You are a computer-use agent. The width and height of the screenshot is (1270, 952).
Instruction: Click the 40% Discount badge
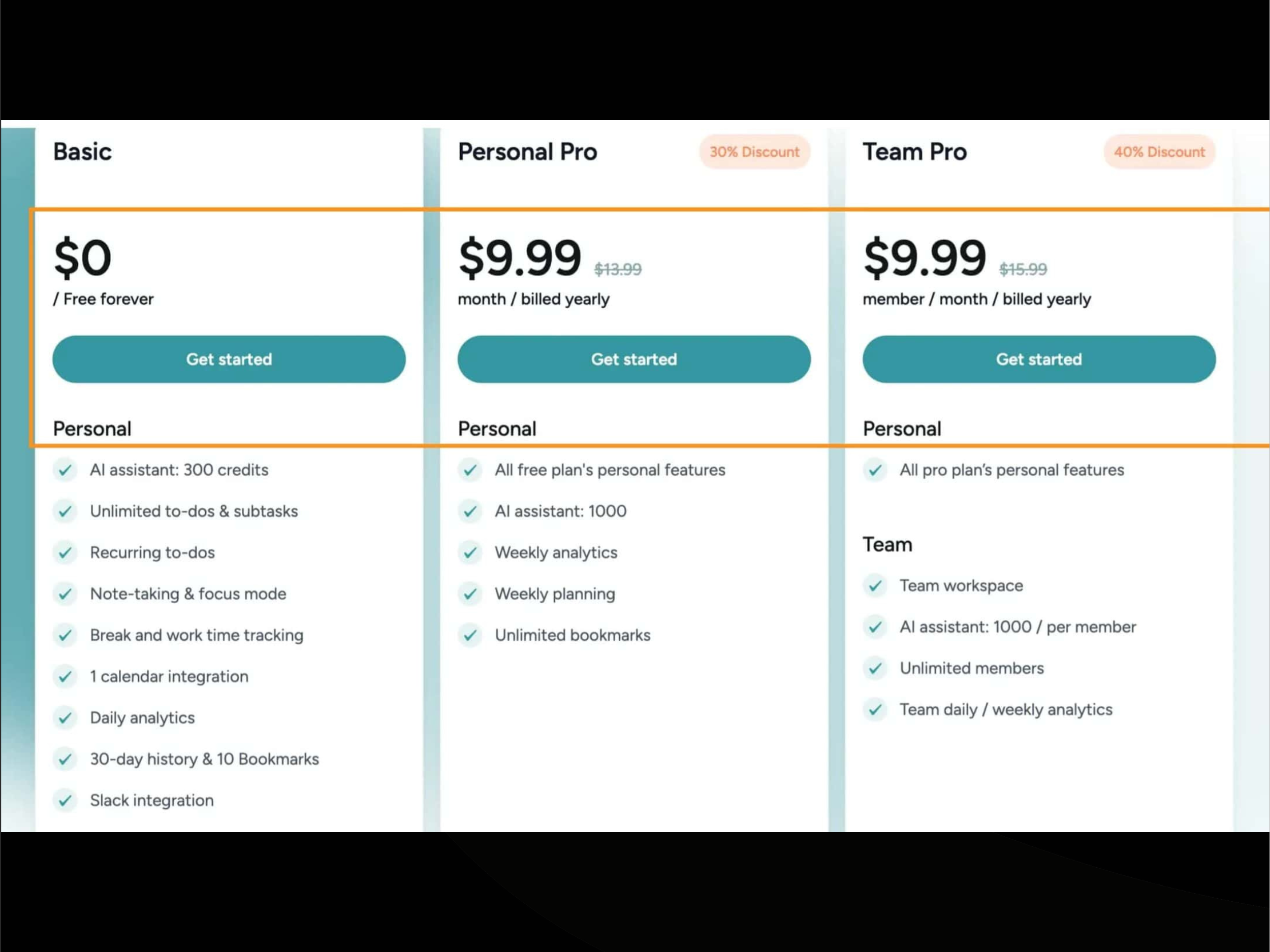tap(1159, 152)
